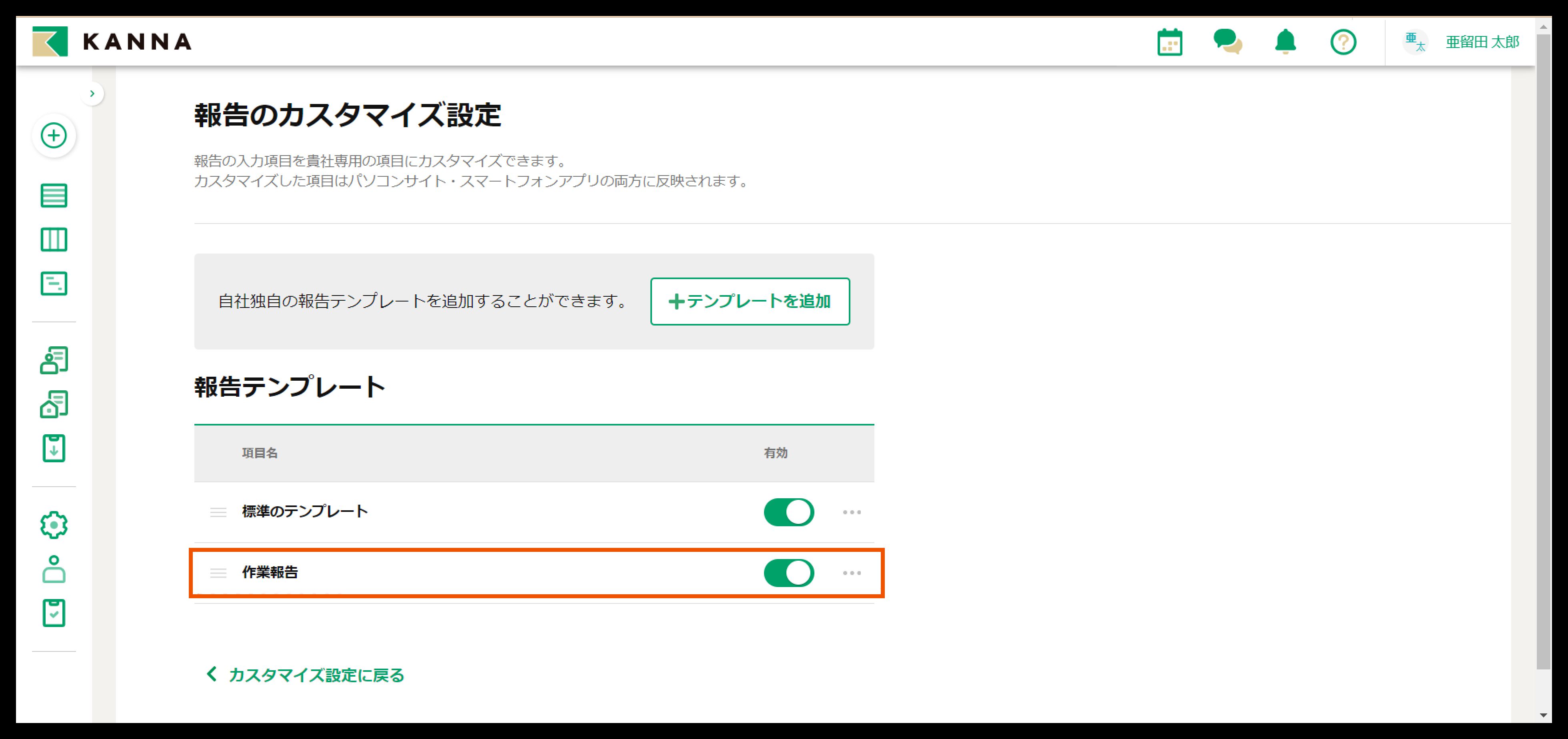
Task: Open settings via the gear icon
Action: (54, 524)
